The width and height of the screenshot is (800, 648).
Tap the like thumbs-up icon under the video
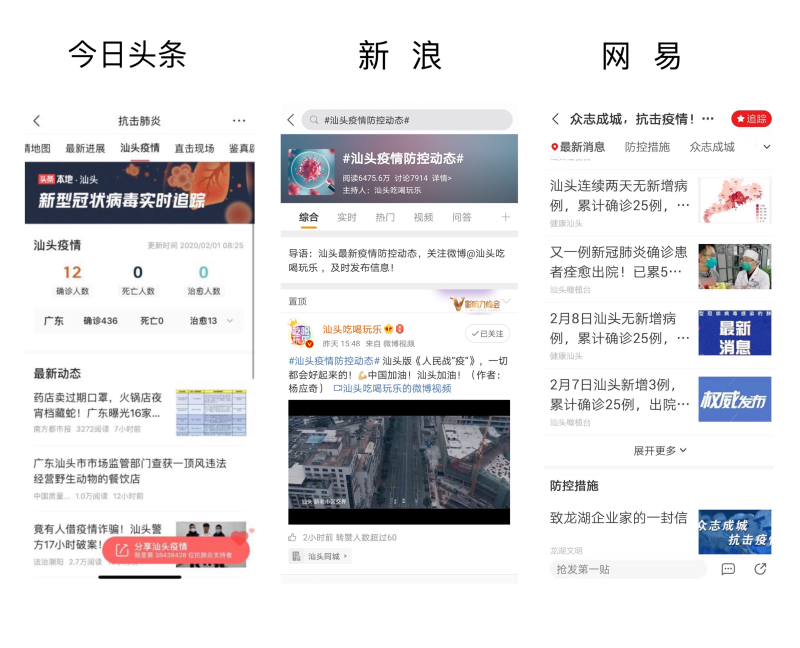[292, 537]
